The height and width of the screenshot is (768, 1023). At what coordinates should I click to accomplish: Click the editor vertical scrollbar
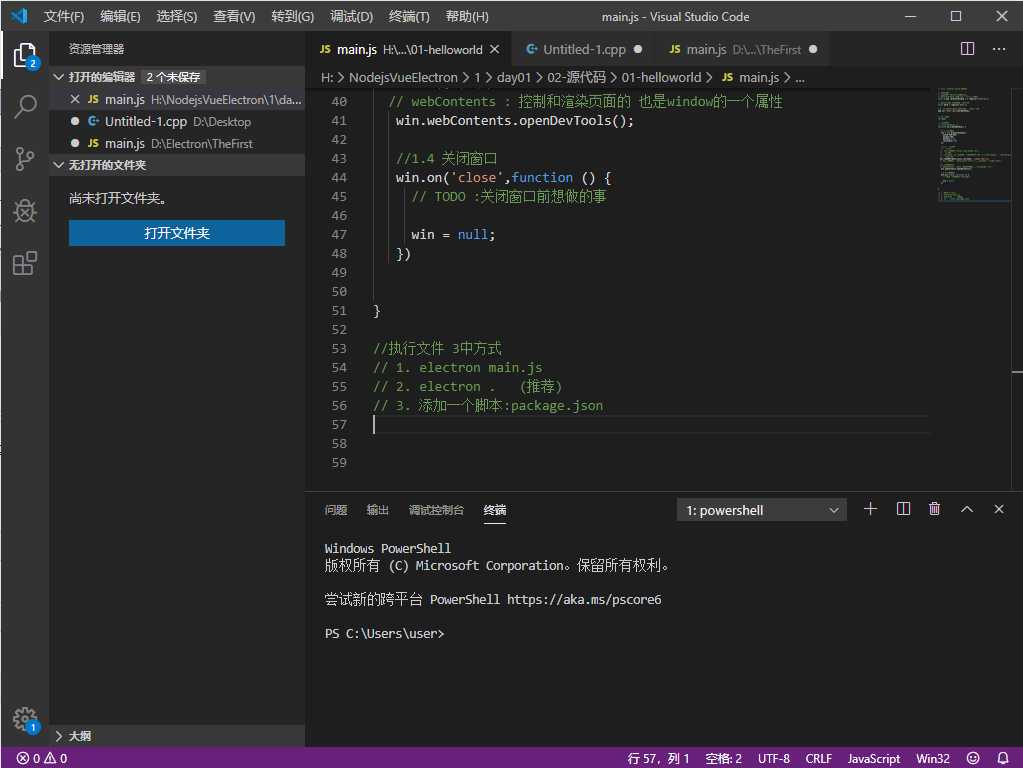click(1016, 287)
